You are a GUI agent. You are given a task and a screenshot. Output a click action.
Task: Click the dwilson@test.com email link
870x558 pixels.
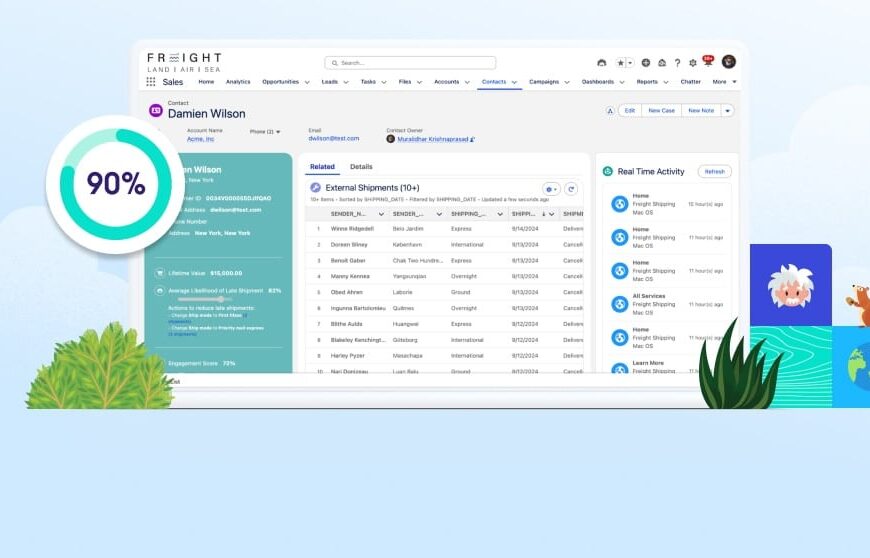333,138
